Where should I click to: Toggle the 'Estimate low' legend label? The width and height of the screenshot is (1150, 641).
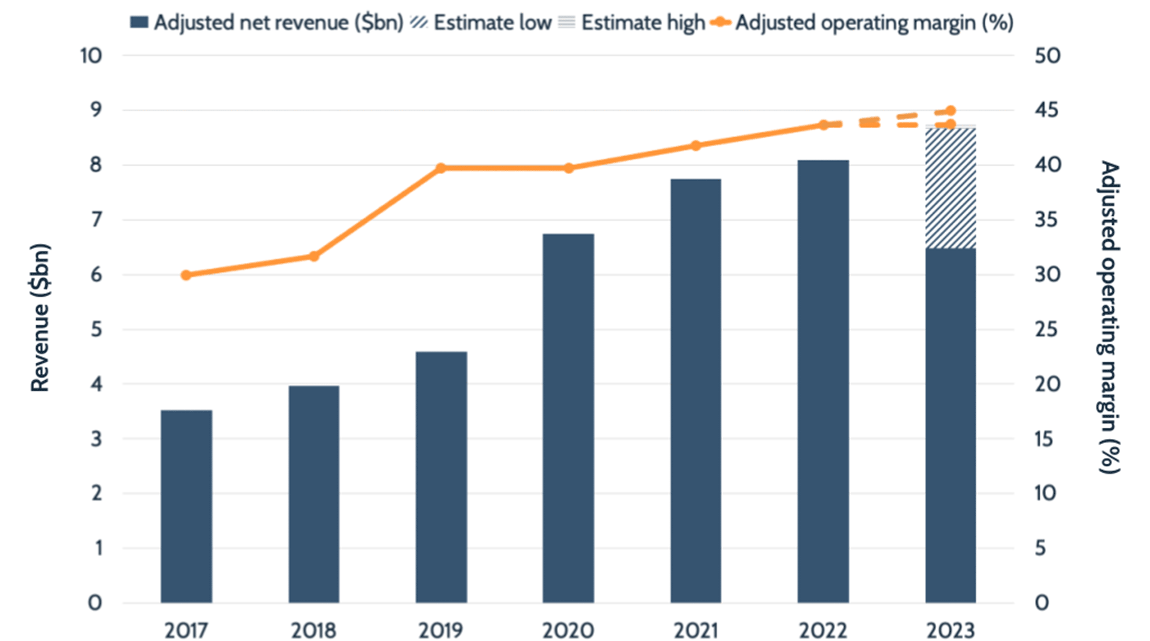click(x=485, y=23)
